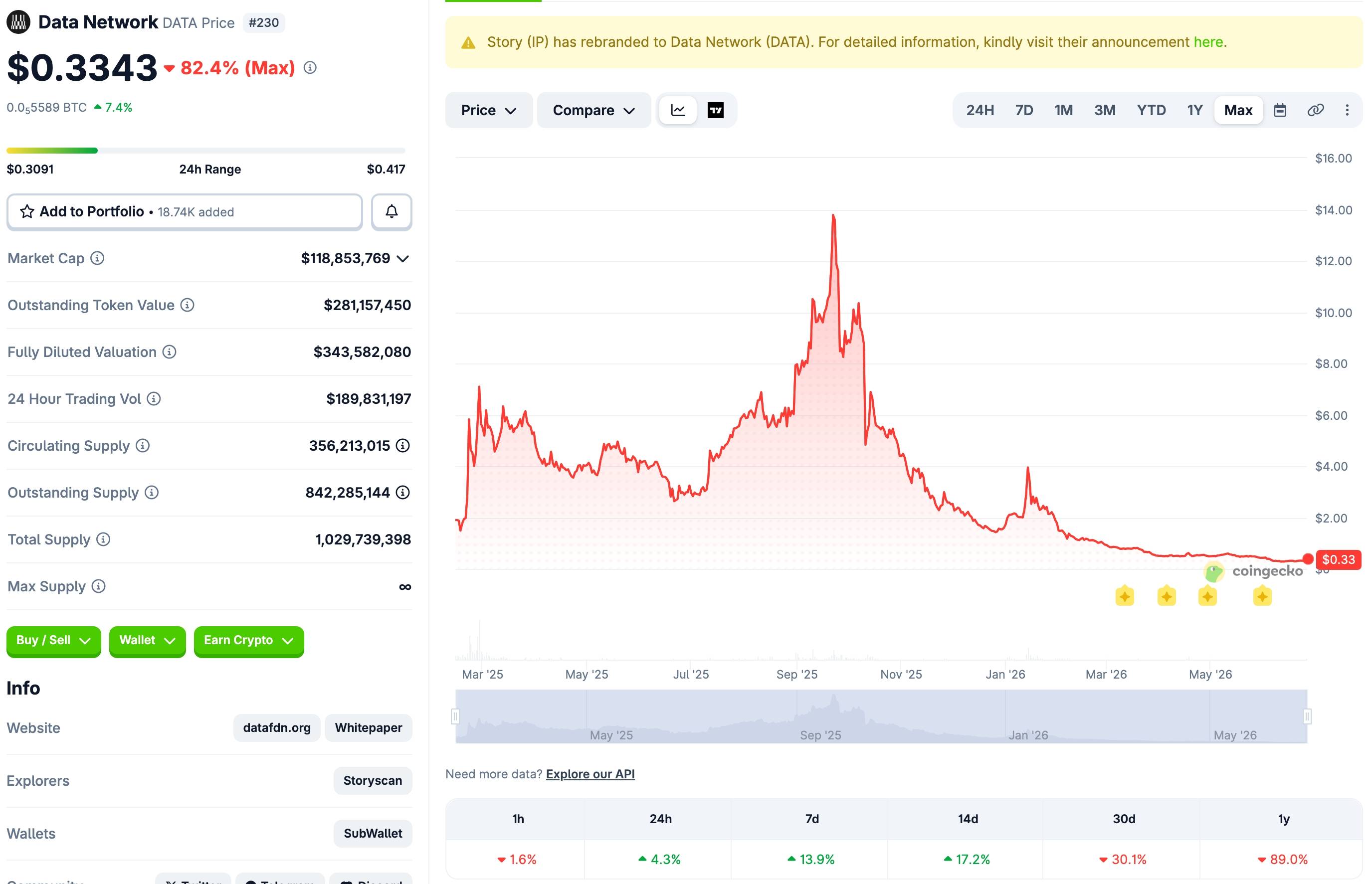The width and height of the screenshot is (1372, 884).
Task: Click the #230 rank badge
Action: [x=264, y=23]
